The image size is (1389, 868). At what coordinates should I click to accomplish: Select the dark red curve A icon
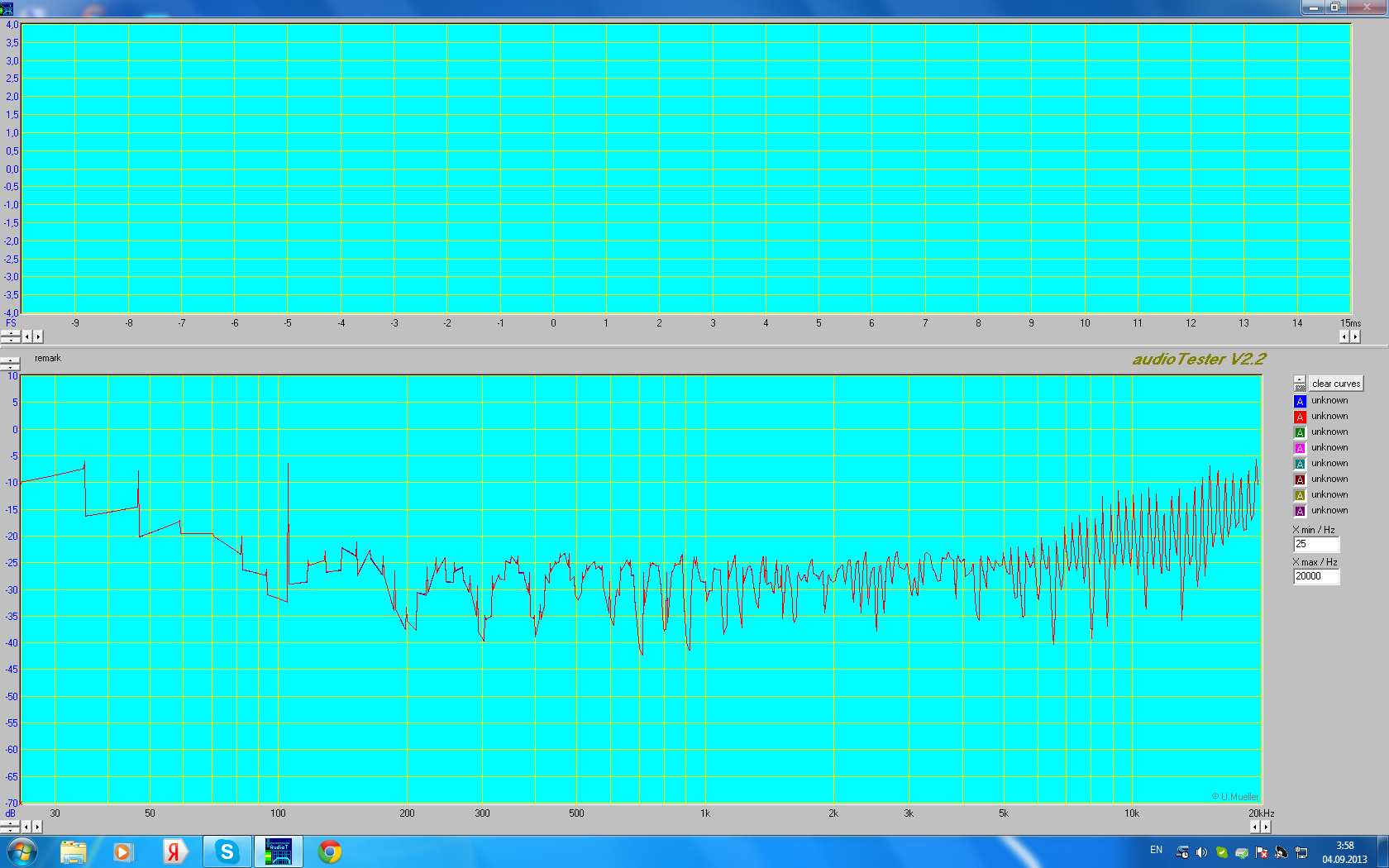click(1300, 479)
